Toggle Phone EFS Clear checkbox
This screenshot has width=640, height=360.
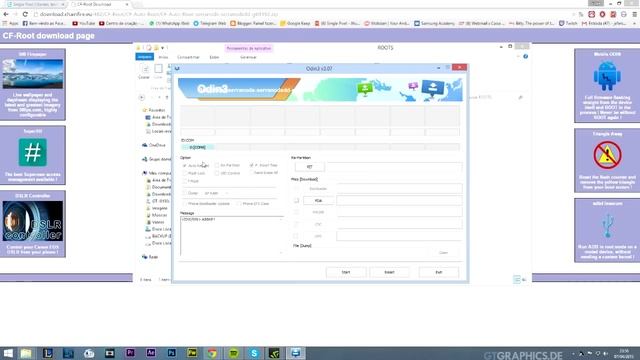click(239, 203)
